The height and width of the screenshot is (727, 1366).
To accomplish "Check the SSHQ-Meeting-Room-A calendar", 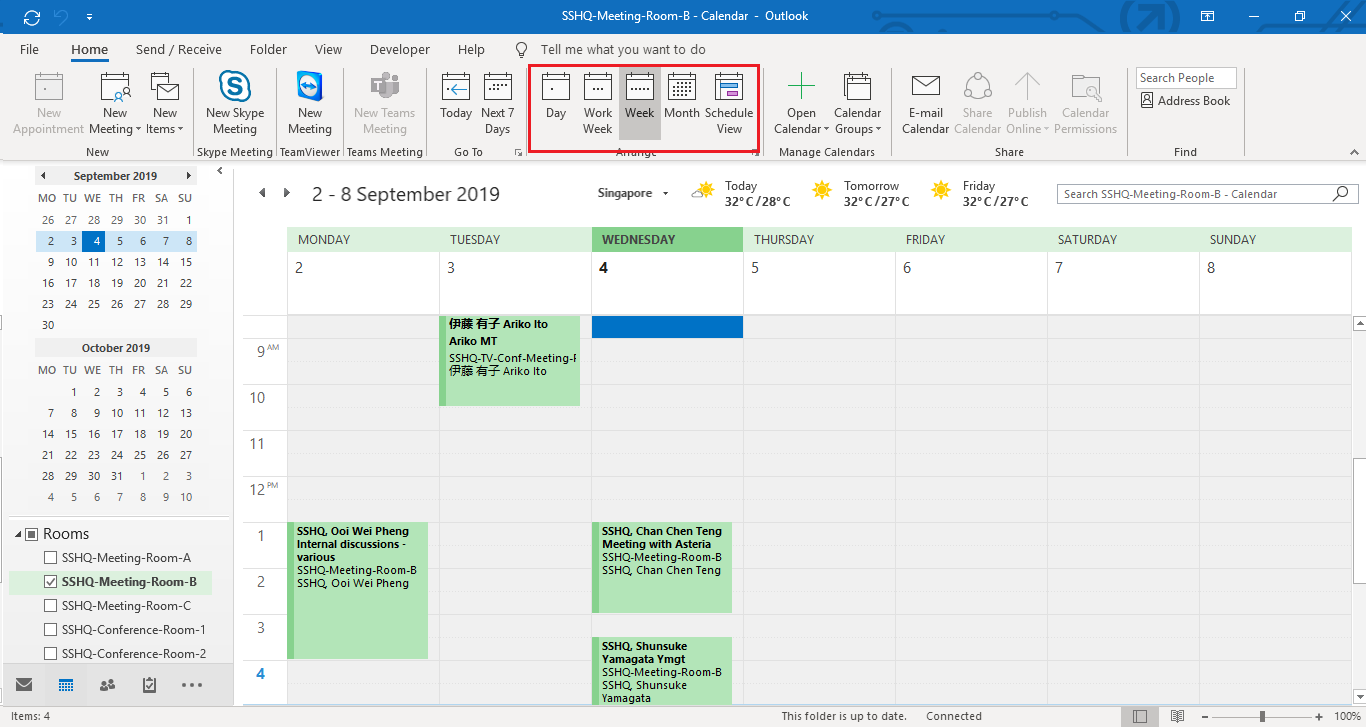I will click(51, 558).
